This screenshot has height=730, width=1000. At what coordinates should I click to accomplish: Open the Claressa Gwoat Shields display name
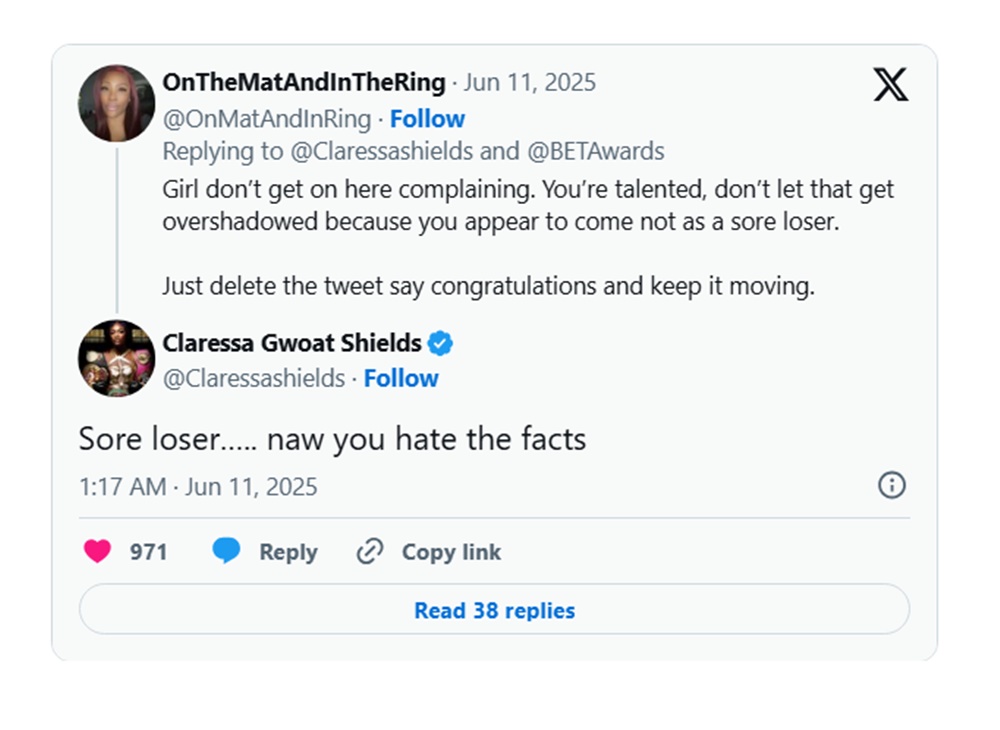[292, 343]
